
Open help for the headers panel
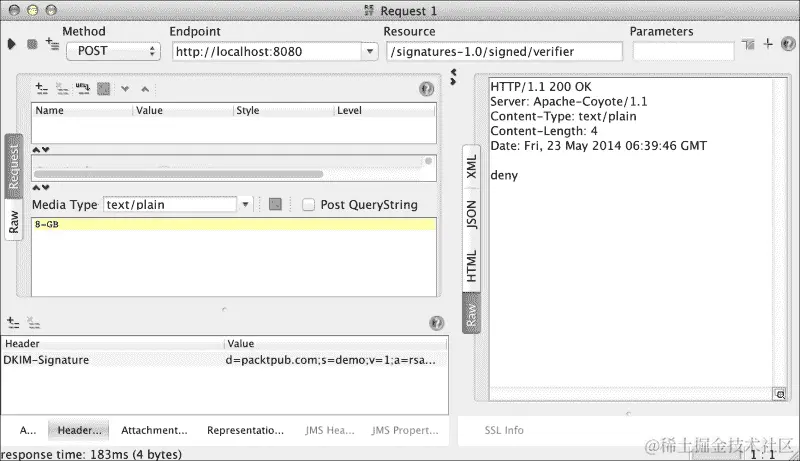[436, 323]
